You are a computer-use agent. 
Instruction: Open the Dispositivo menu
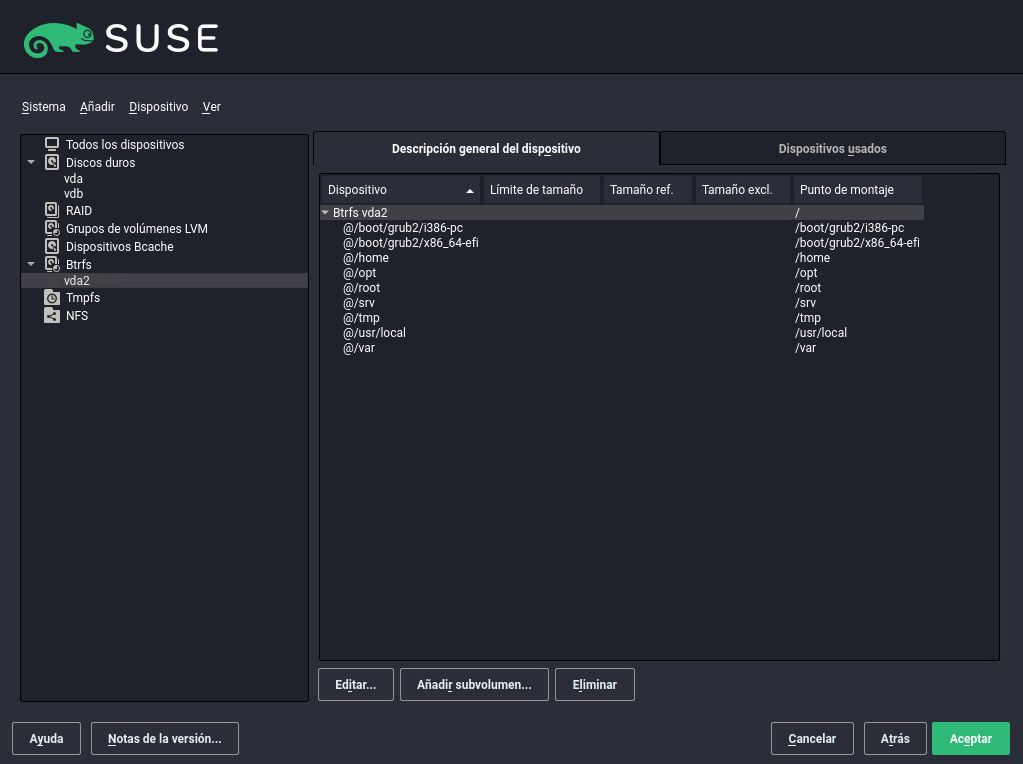point(158,107)
